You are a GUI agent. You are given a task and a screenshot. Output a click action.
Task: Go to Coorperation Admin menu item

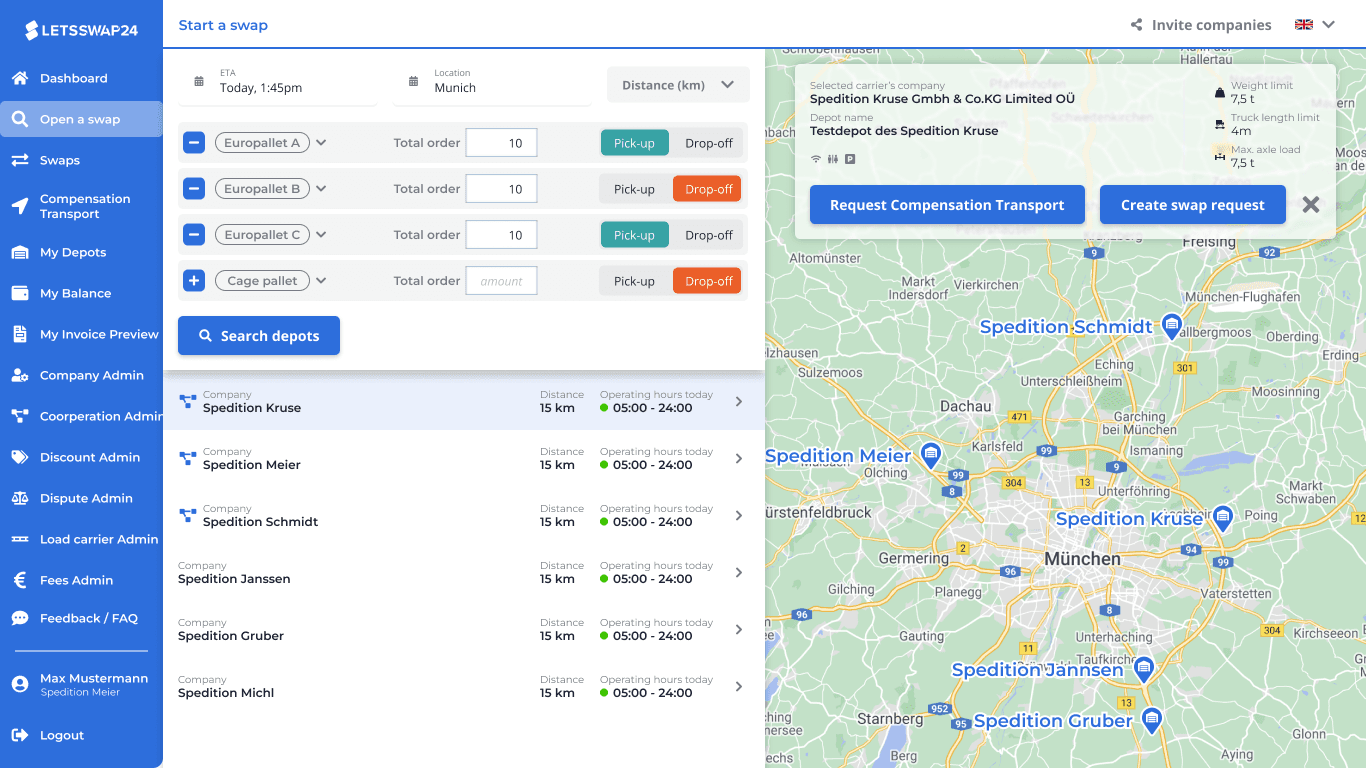[81, 416]
